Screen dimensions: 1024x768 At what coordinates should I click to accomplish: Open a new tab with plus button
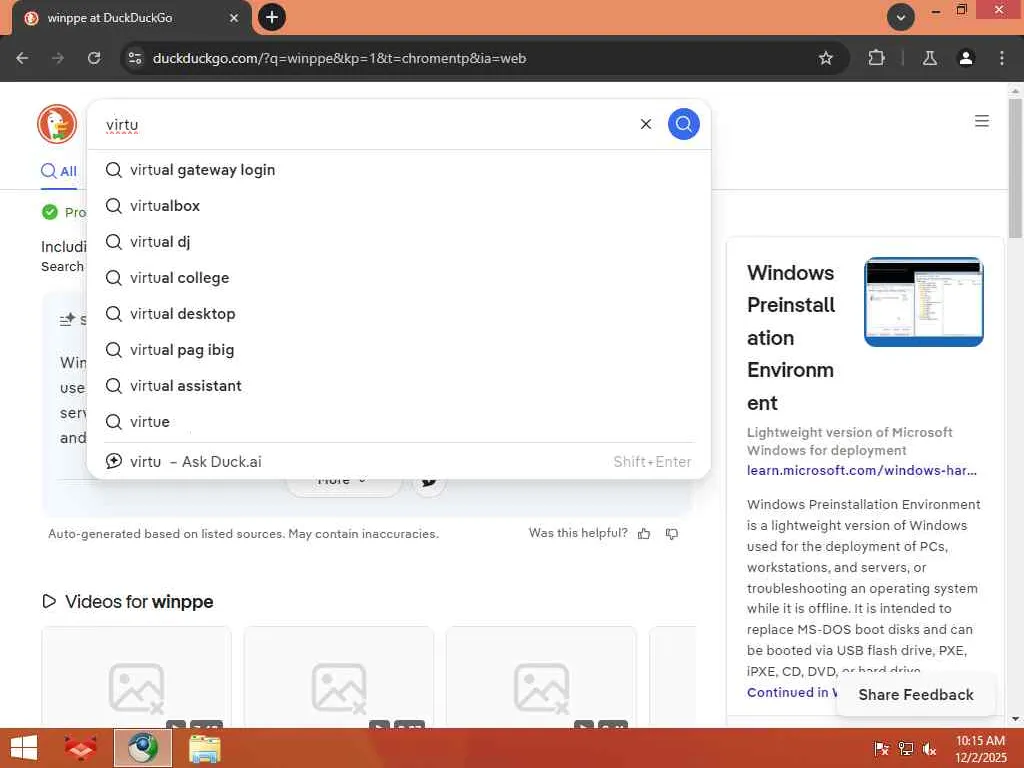coord(272,17)
